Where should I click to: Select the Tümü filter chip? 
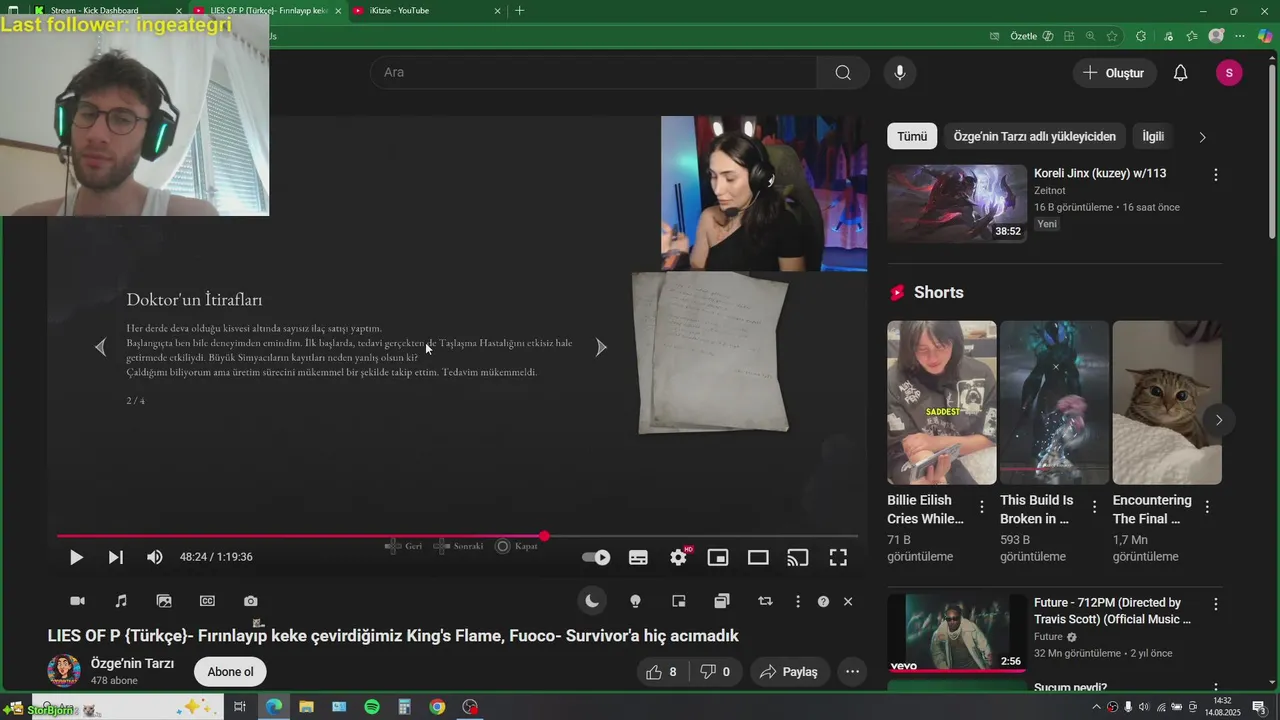pyautogui.click(x=912, y=136)
